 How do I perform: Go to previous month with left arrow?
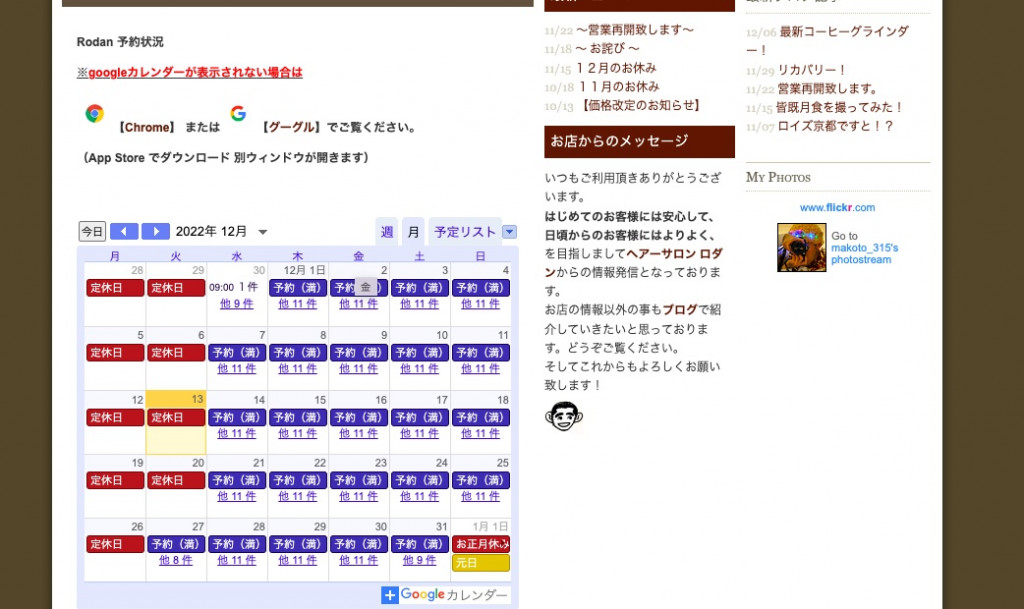[124, 231]
